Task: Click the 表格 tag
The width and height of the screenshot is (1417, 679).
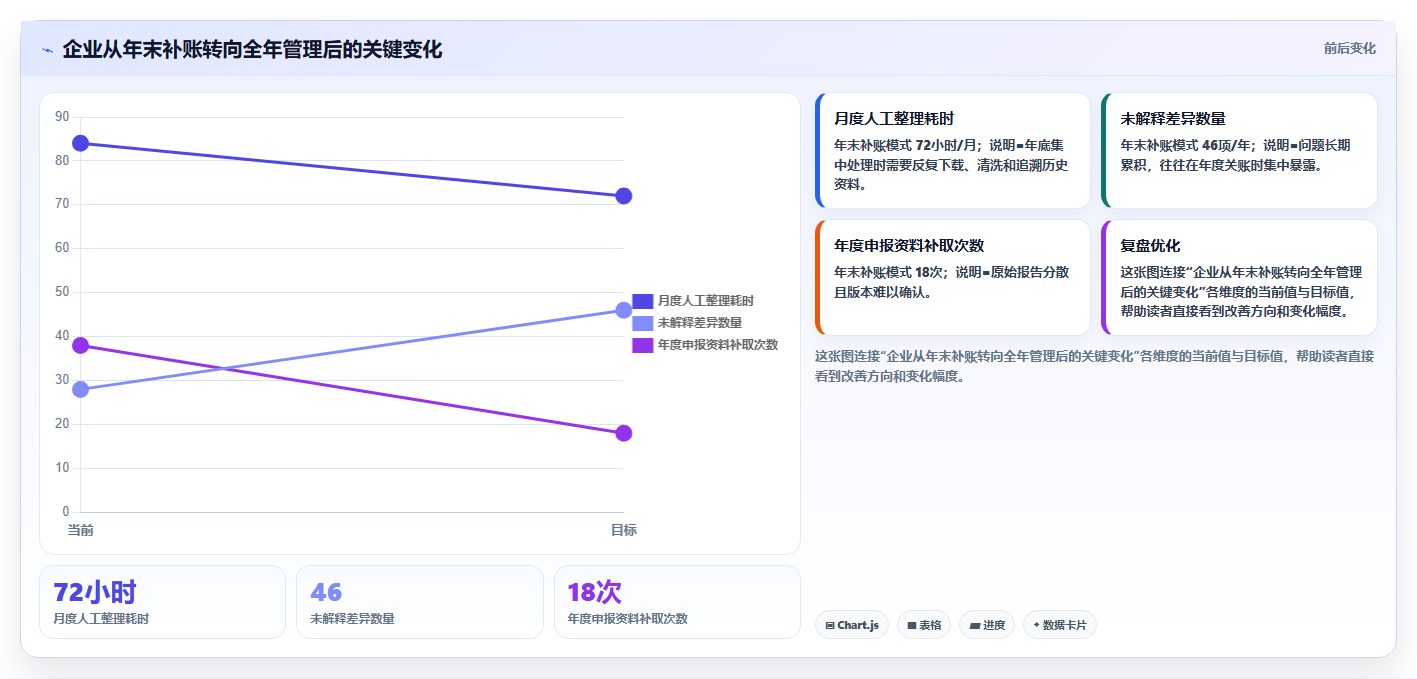Action: tap(924, 625)
